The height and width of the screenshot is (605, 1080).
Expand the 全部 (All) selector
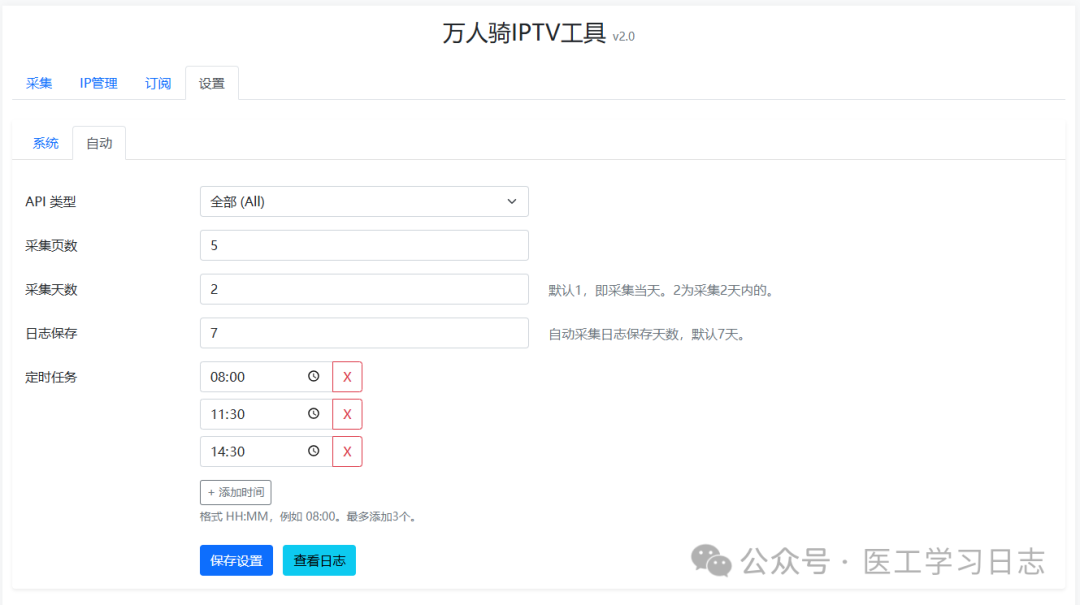364,201
